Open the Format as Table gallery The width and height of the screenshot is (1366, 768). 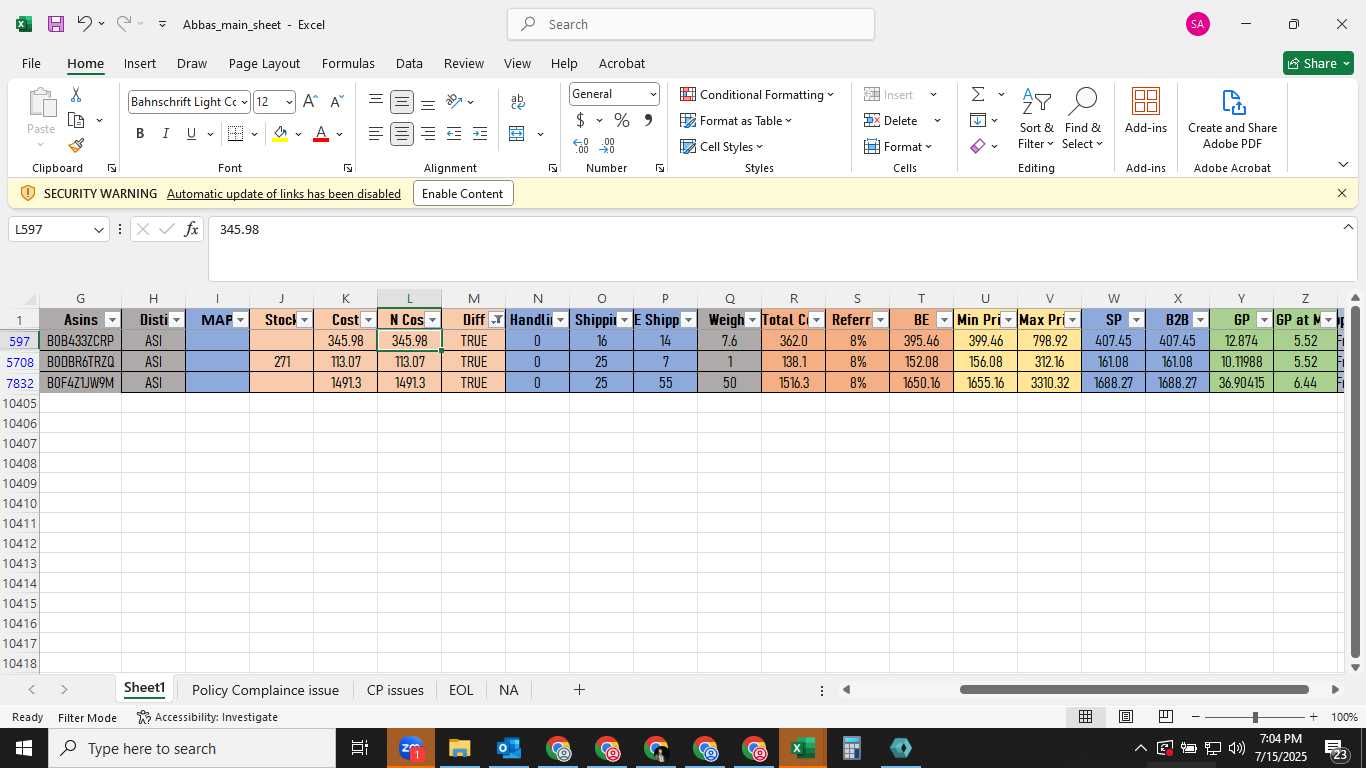coord(736,120)
